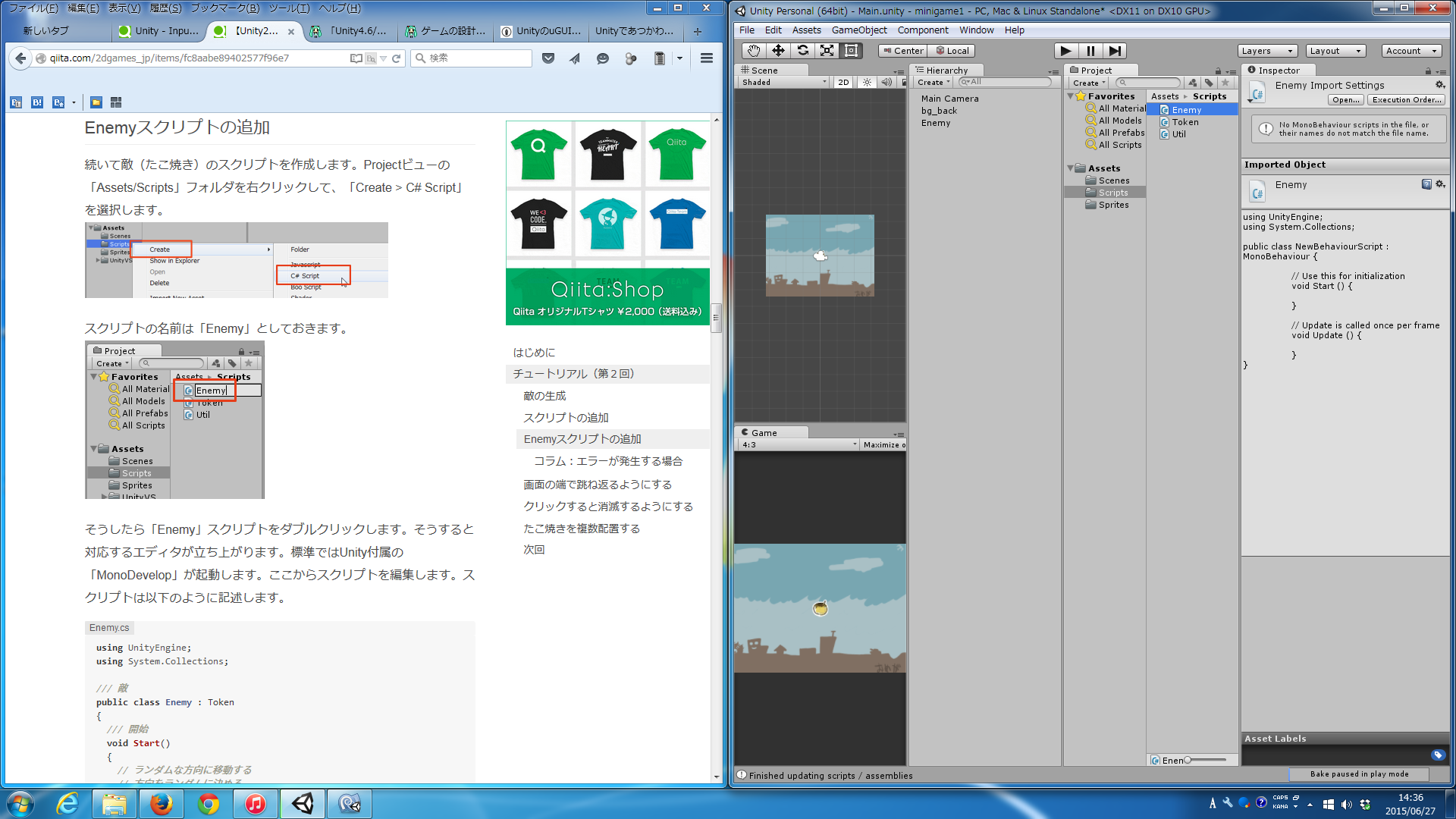Click Search by Label tag icon in Project panel

point(1209,83)
